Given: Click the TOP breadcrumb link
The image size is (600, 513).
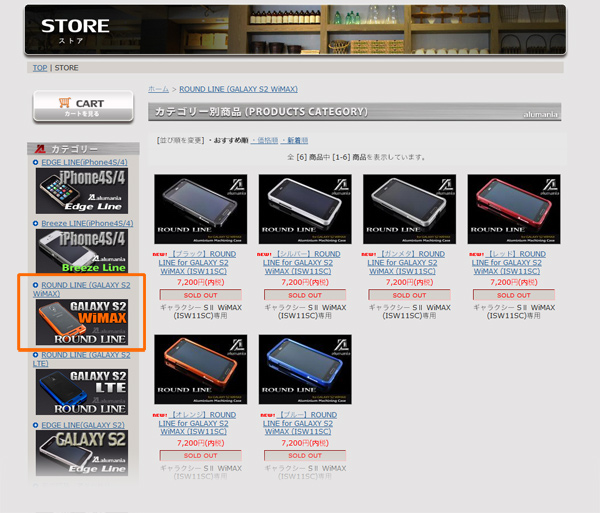Looking at the screenshot, I should [x=40, y=68].
